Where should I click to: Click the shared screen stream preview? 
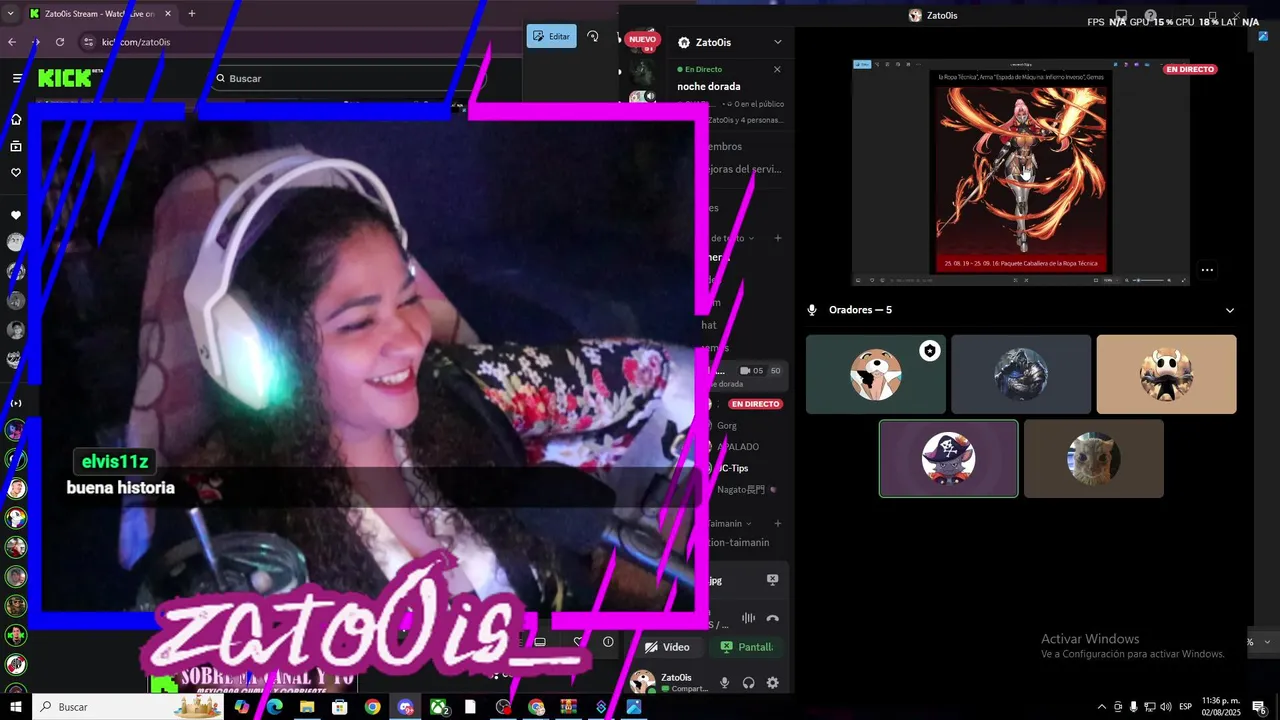pyautogui.click(x=1020, y=172)
